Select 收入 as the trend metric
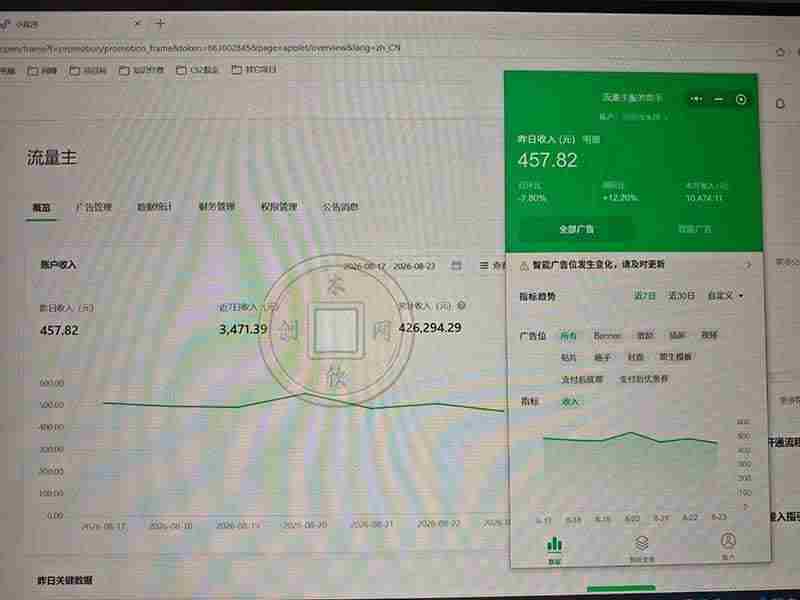800x600 pixels. [569, 402]
